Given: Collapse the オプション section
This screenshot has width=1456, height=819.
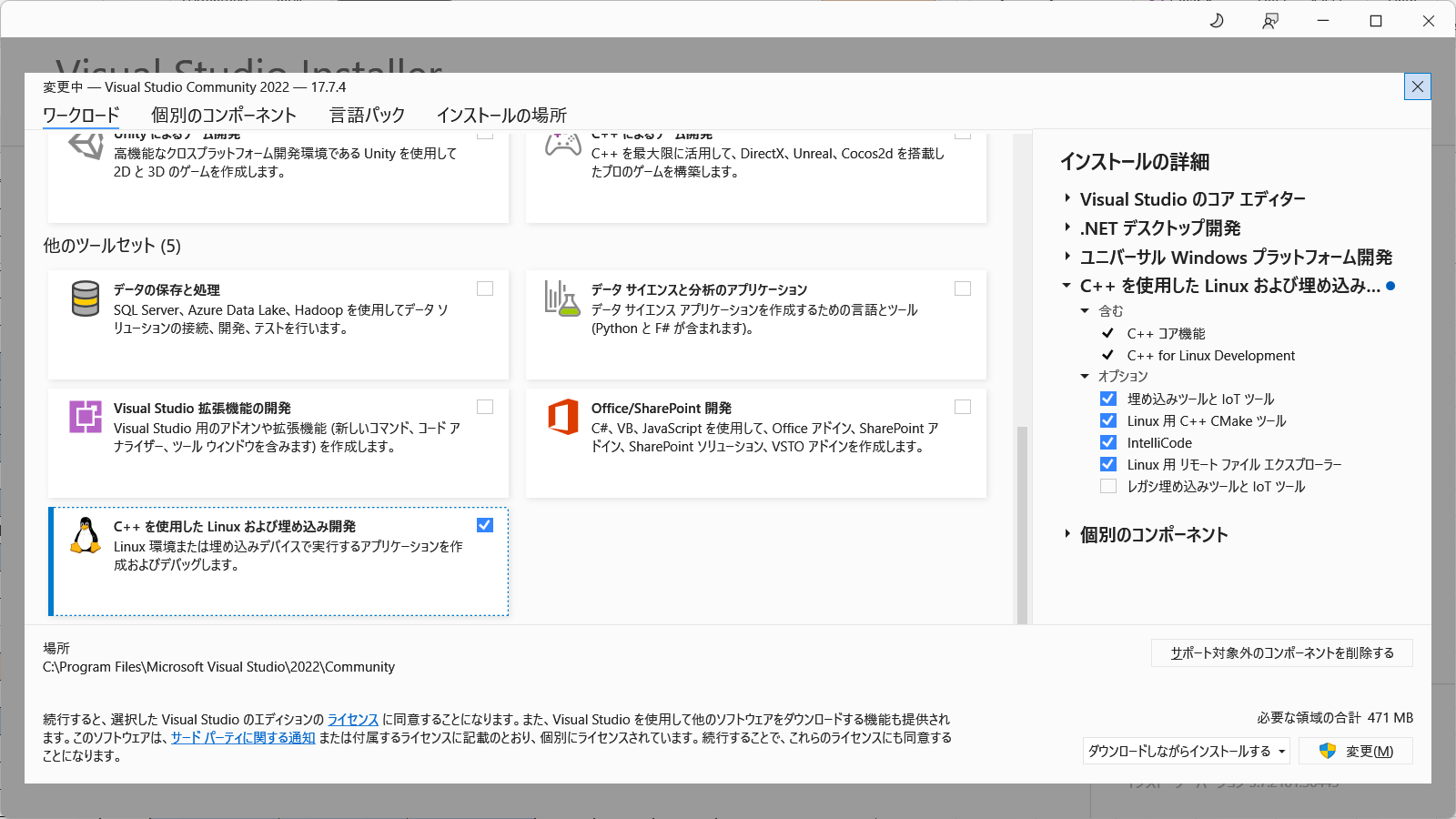Looking at the screenshot, I should click(x=1083, y=376).
